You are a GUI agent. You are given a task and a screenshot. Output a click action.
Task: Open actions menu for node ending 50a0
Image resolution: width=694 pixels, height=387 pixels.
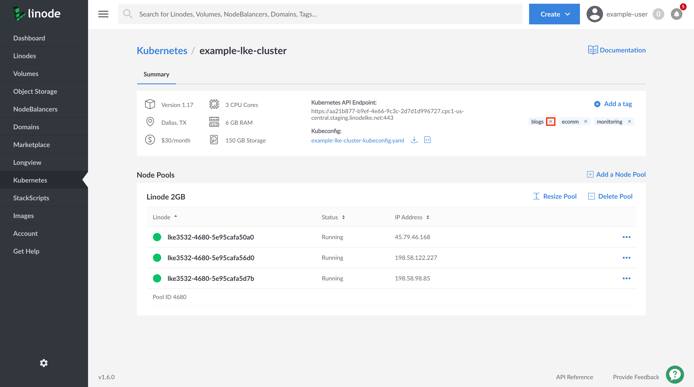coord(626,237)
